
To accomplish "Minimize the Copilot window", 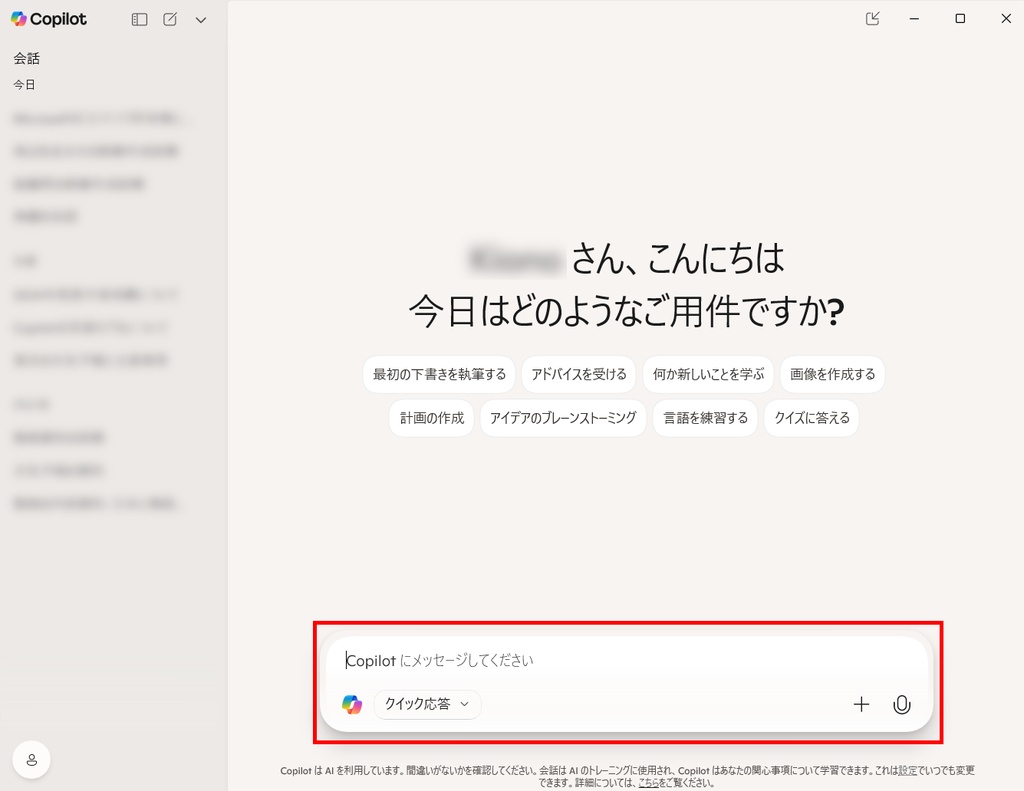I will pyautogui.click(x=914, y=19).
